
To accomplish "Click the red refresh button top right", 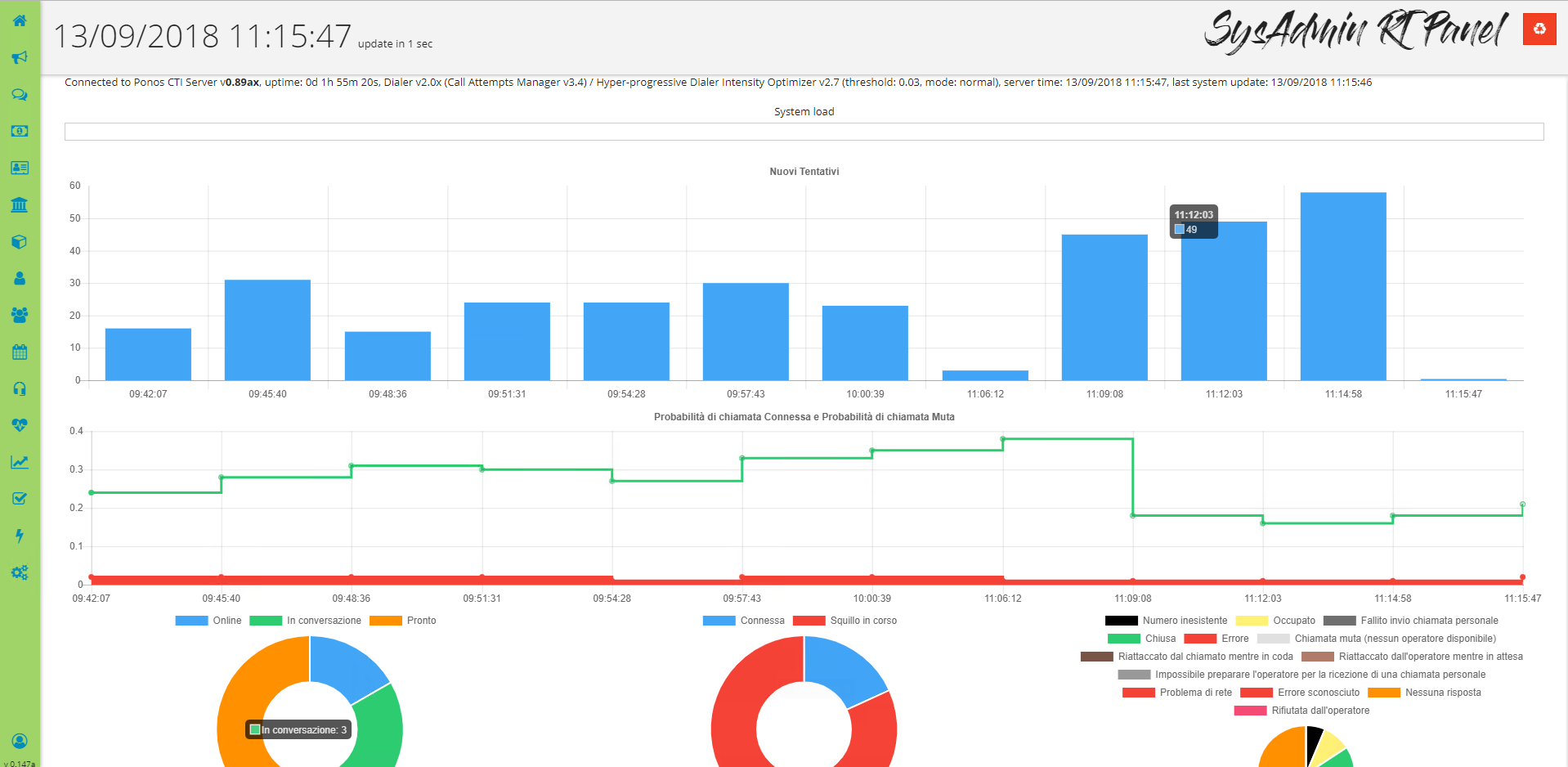I will click(x=1539, y=29).
